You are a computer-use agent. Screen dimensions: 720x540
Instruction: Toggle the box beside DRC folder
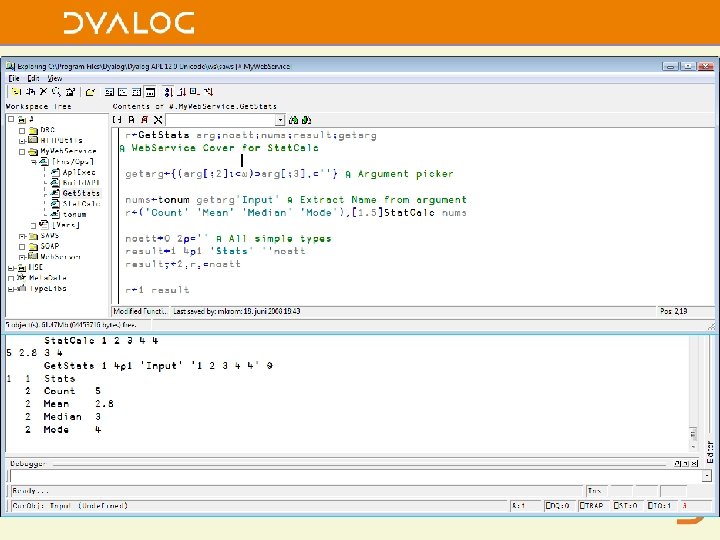click(x=22, y=130)
